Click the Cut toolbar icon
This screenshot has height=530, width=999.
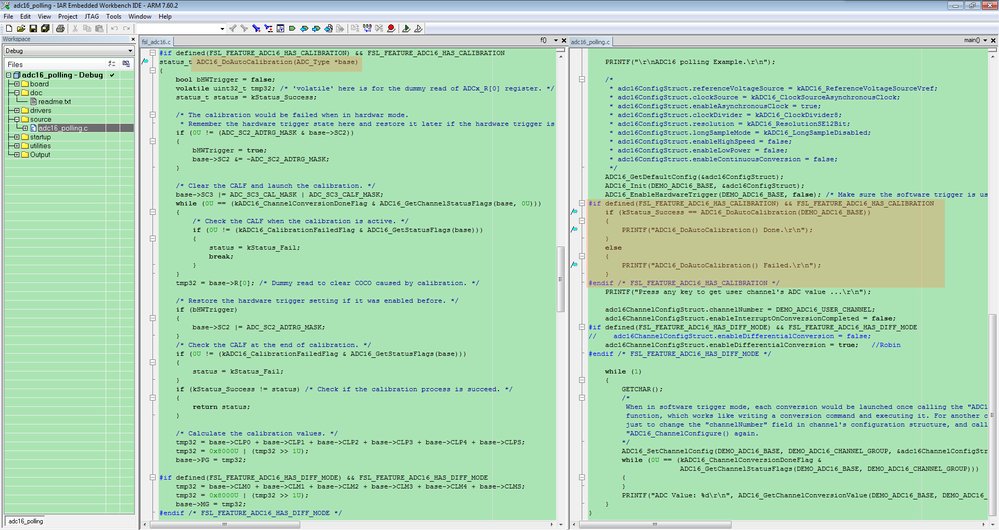[x=75, y=29]
